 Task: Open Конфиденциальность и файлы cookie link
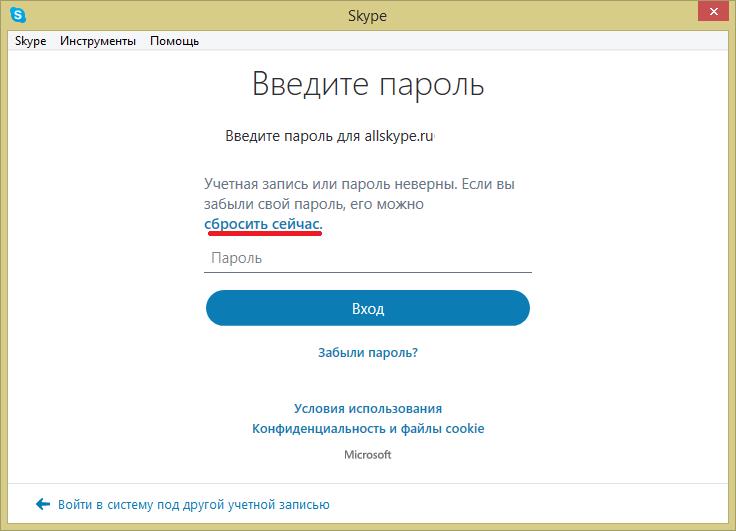(x=368, y=428)
